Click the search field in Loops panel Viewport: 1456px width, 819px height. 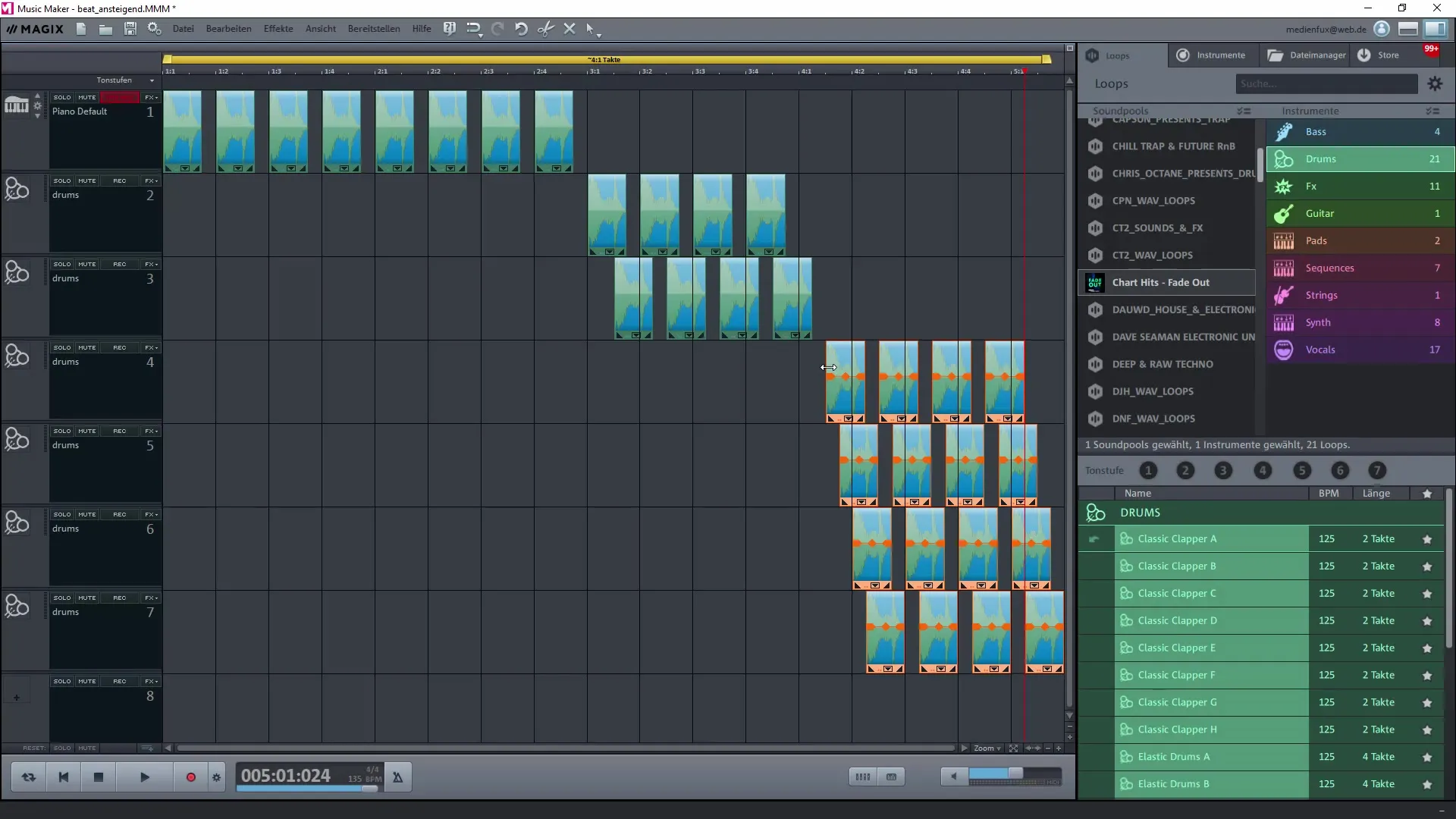point(1326,84)
